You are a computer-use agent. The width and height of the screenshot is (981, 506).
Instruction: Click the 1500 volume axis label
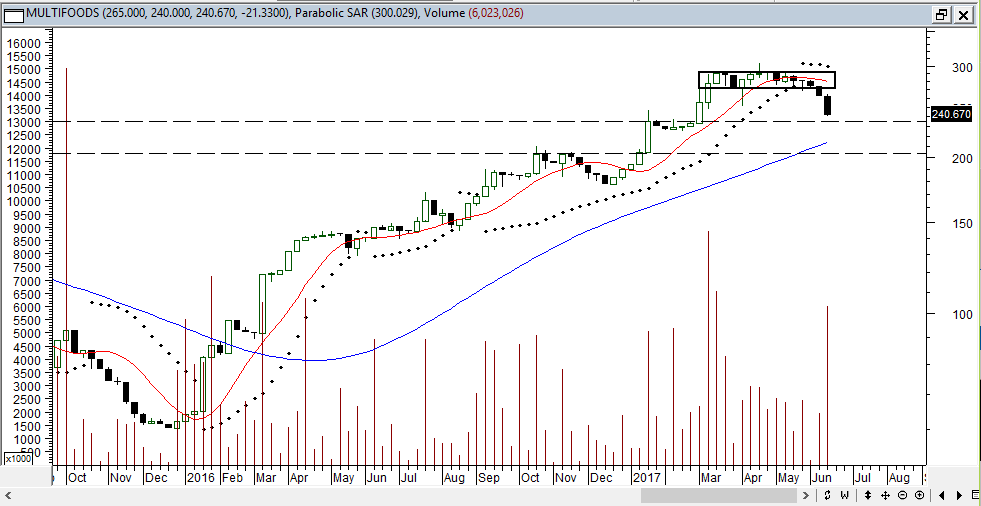(x=28, y=426)
